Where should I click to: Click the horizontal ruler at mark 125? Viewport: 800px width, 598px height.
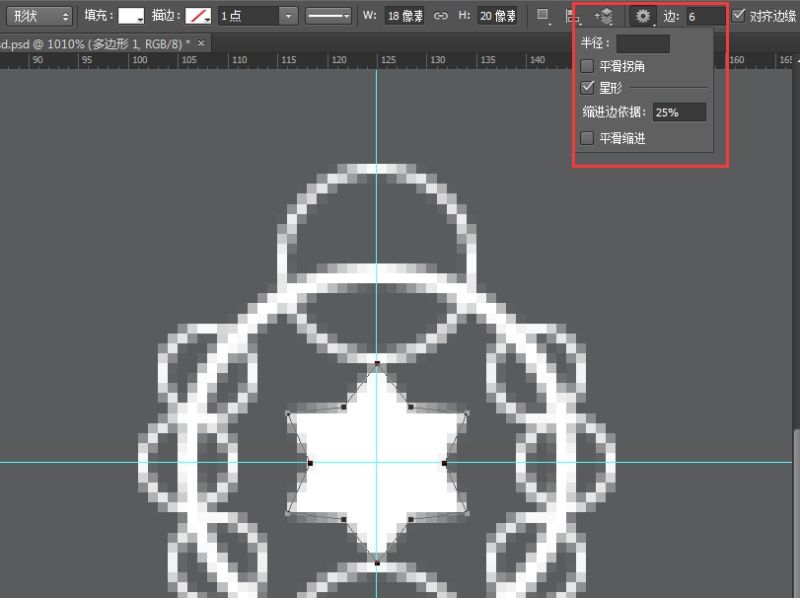(388, 60)
